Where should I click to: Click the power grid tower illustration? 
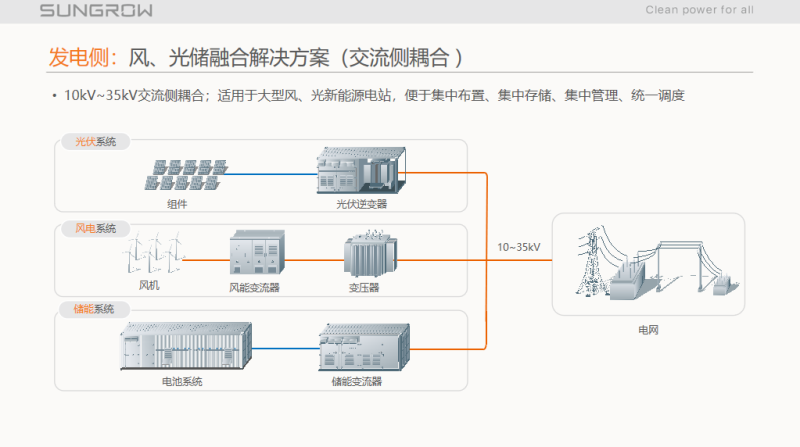point(657,262)
